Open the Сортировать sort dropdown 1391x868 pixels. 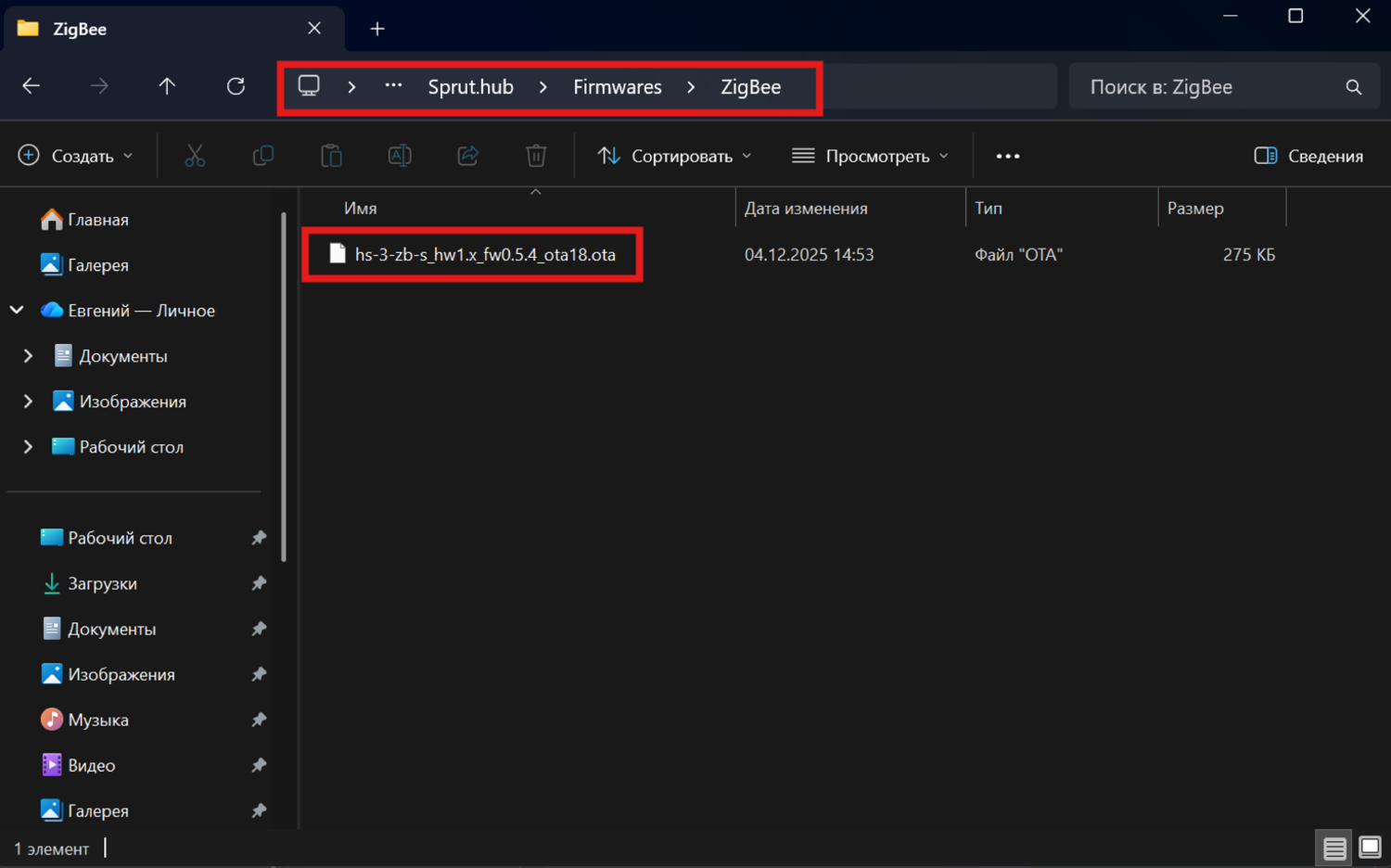click(x=674, y=156)
